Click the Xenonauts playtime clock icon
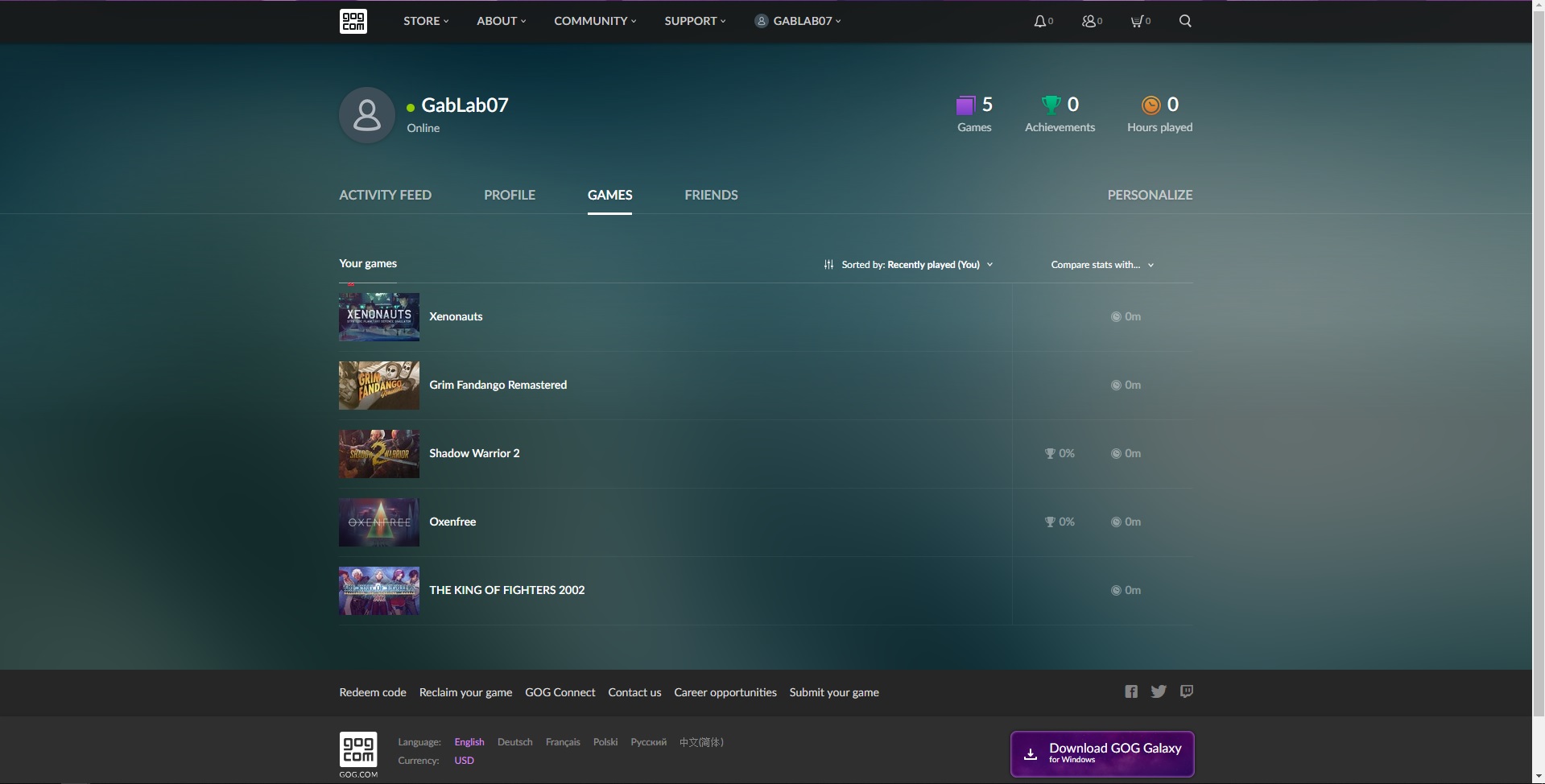 [x=1116, y=316]
